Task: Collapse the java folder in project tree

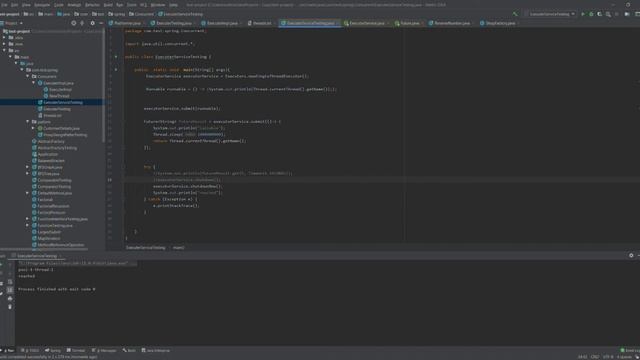Action: (x=16, y=64)
